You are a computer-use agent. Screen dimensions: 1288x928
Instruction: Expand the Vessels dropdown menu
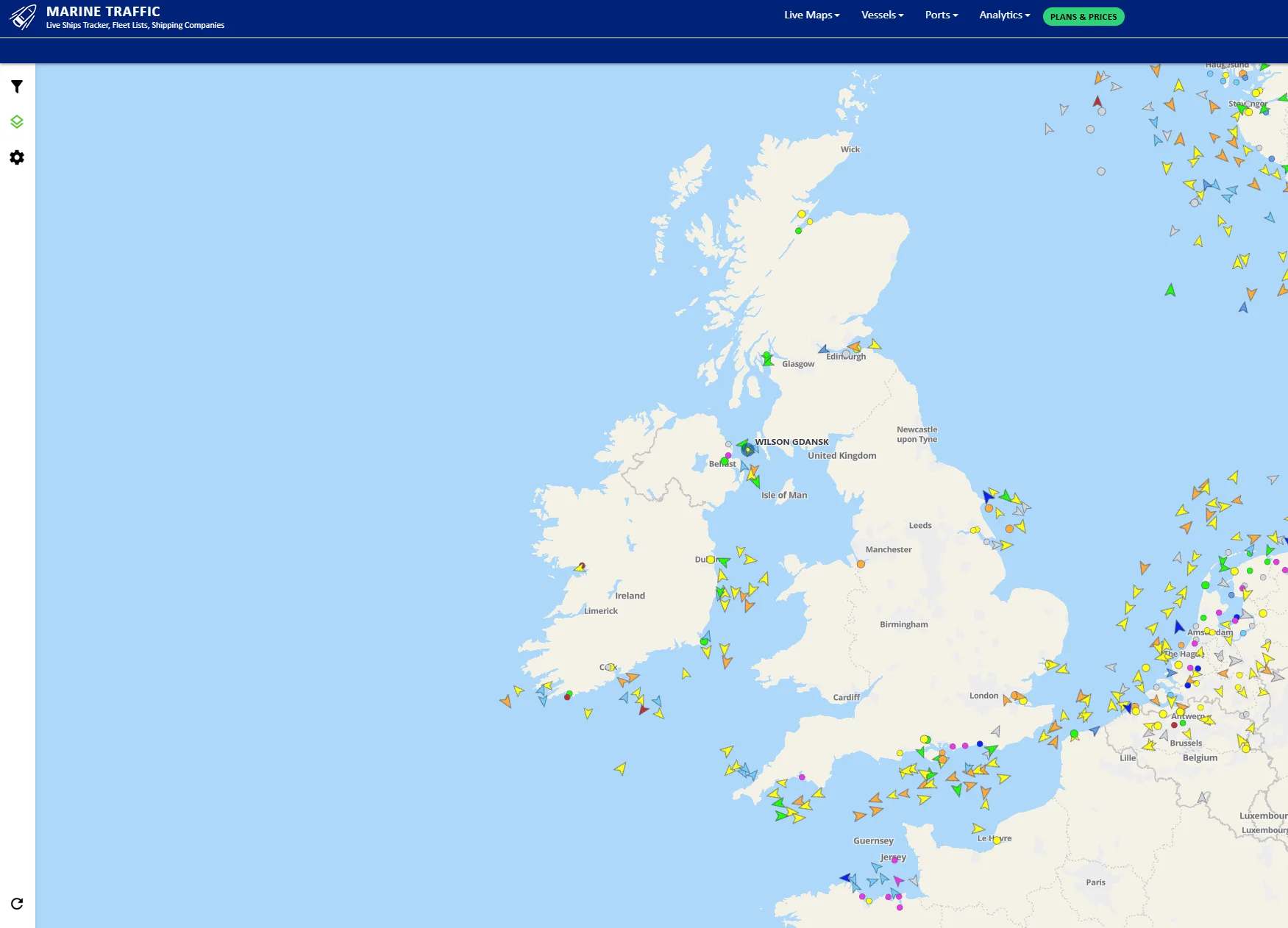[882, 15]
